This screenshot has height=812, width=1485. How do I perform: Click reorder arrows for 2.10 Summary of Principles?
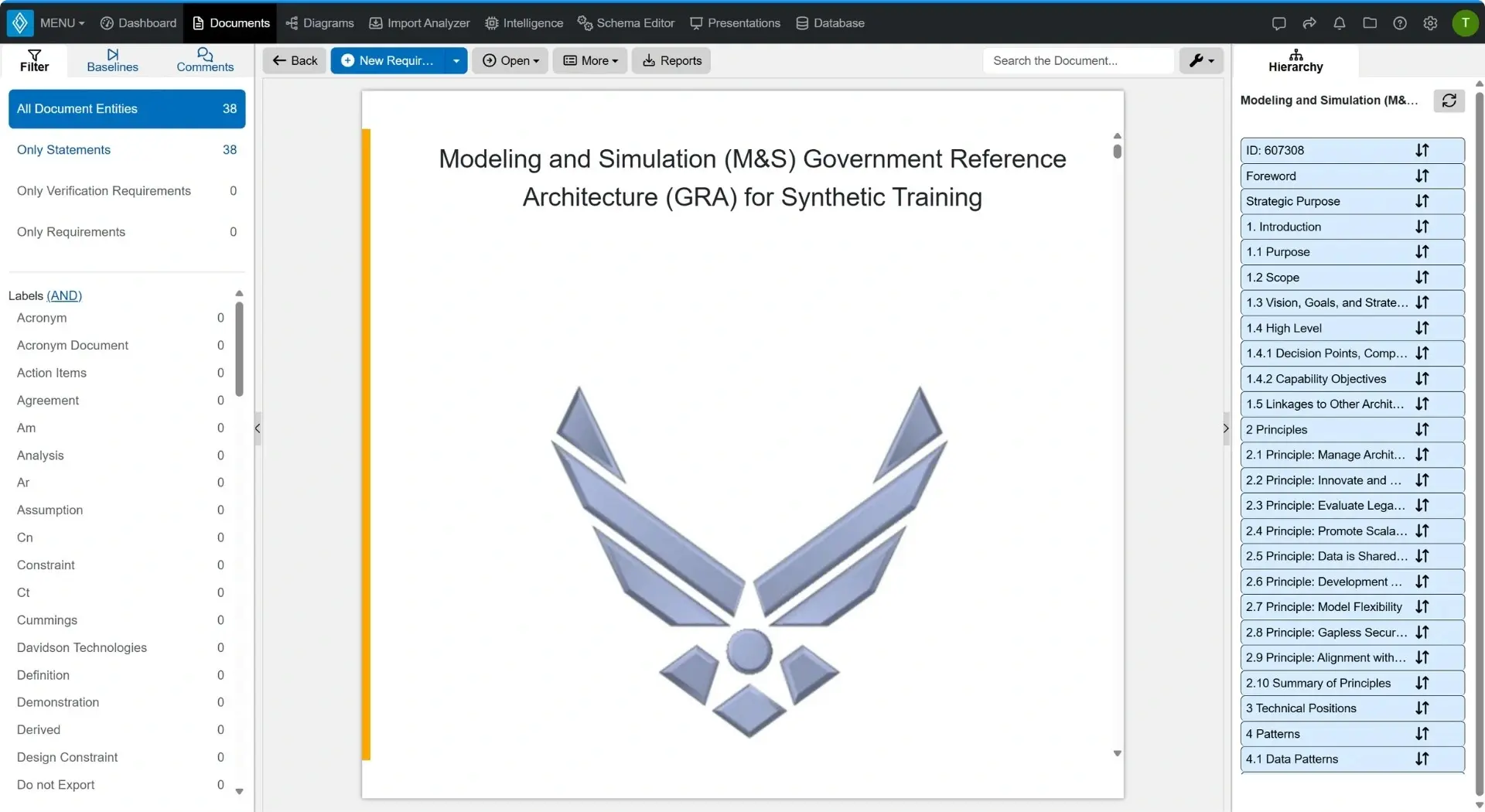pos(1422,683)
